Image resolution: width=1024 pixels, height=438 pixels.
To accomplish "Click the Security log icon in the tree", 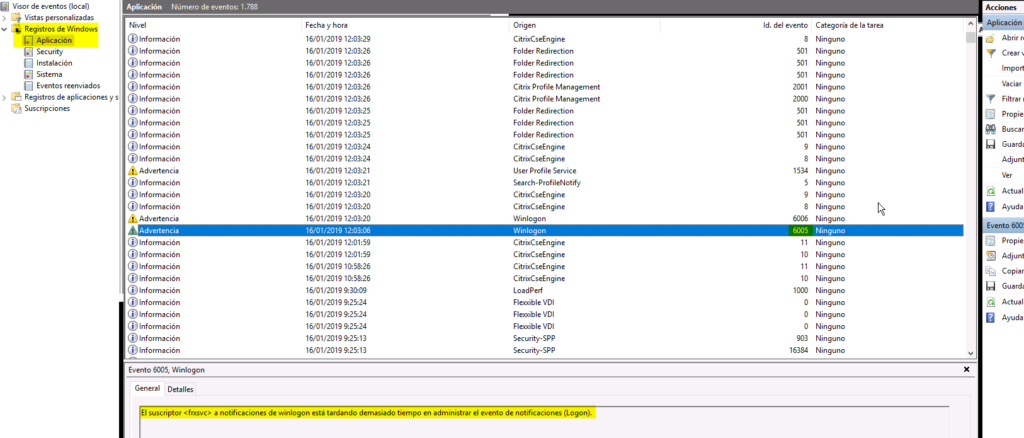I will point(28,52).
